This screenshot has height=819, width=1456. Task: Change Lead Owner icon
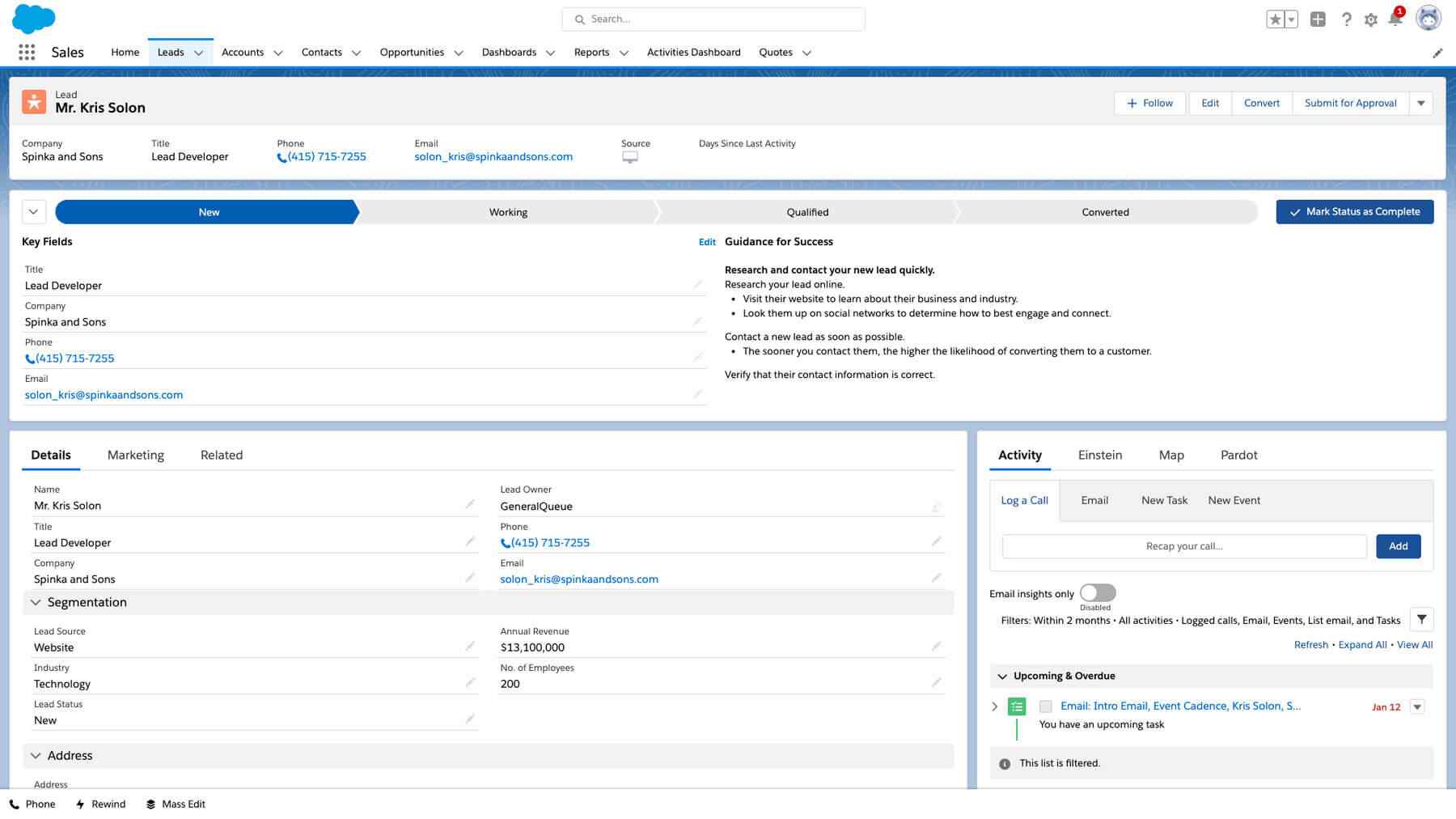coord(936,507)
